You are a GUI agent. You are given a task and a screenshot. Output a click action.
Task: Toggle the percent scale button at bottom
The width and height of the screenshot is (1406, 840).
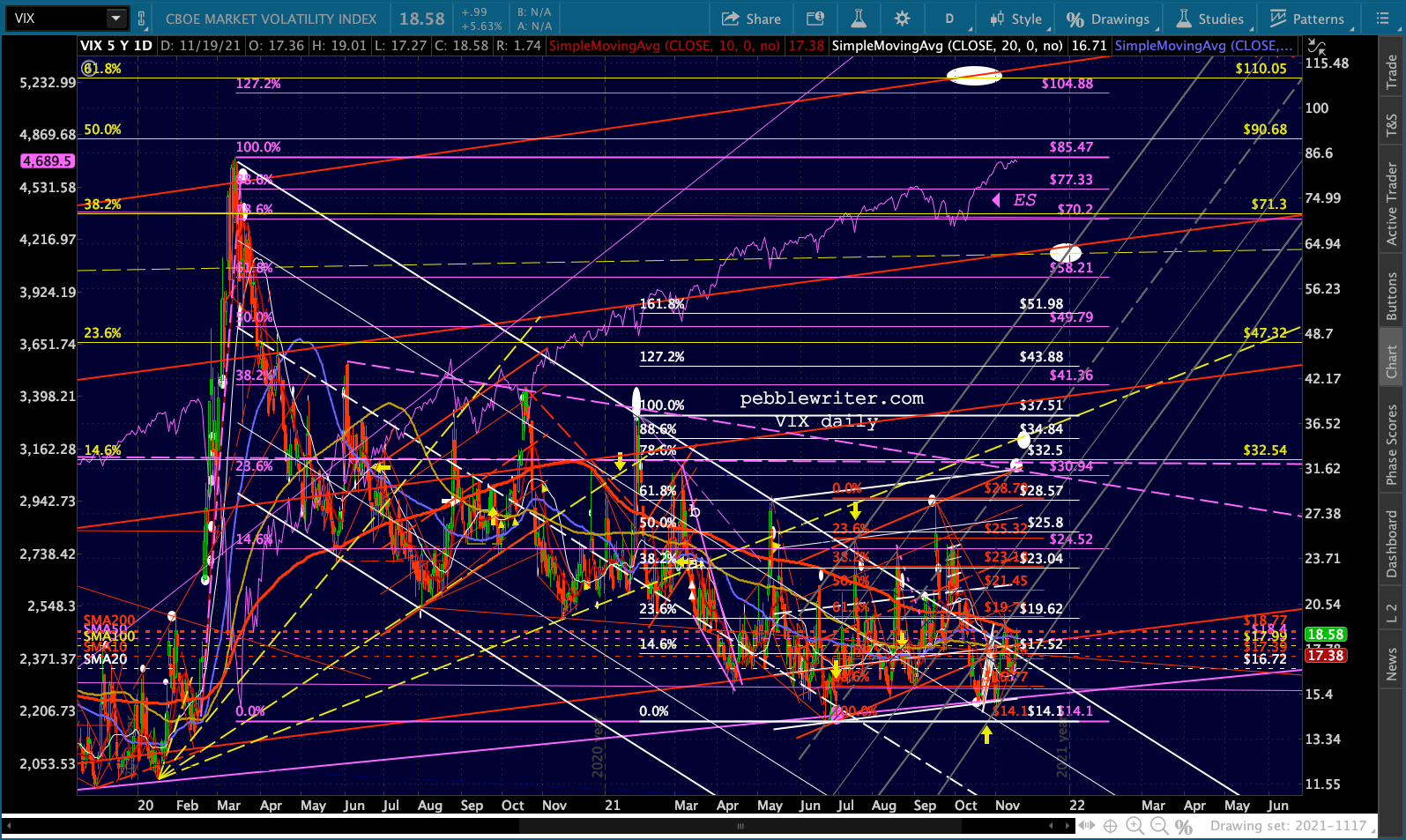(1184, 826)
